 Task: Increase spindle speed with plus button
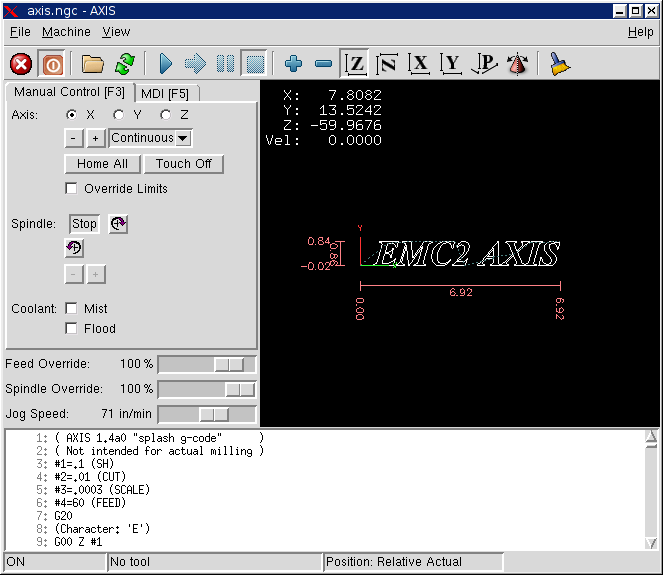tap(96, 274)
